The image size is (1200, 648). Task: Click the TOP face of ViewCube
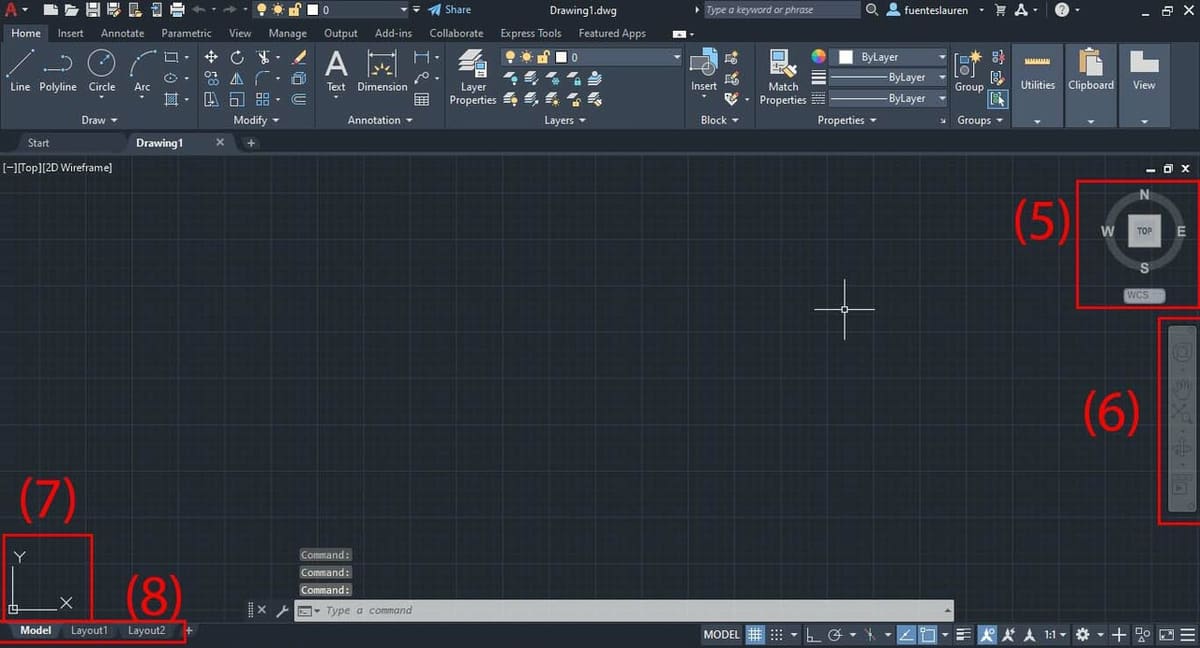point(1144,231)
